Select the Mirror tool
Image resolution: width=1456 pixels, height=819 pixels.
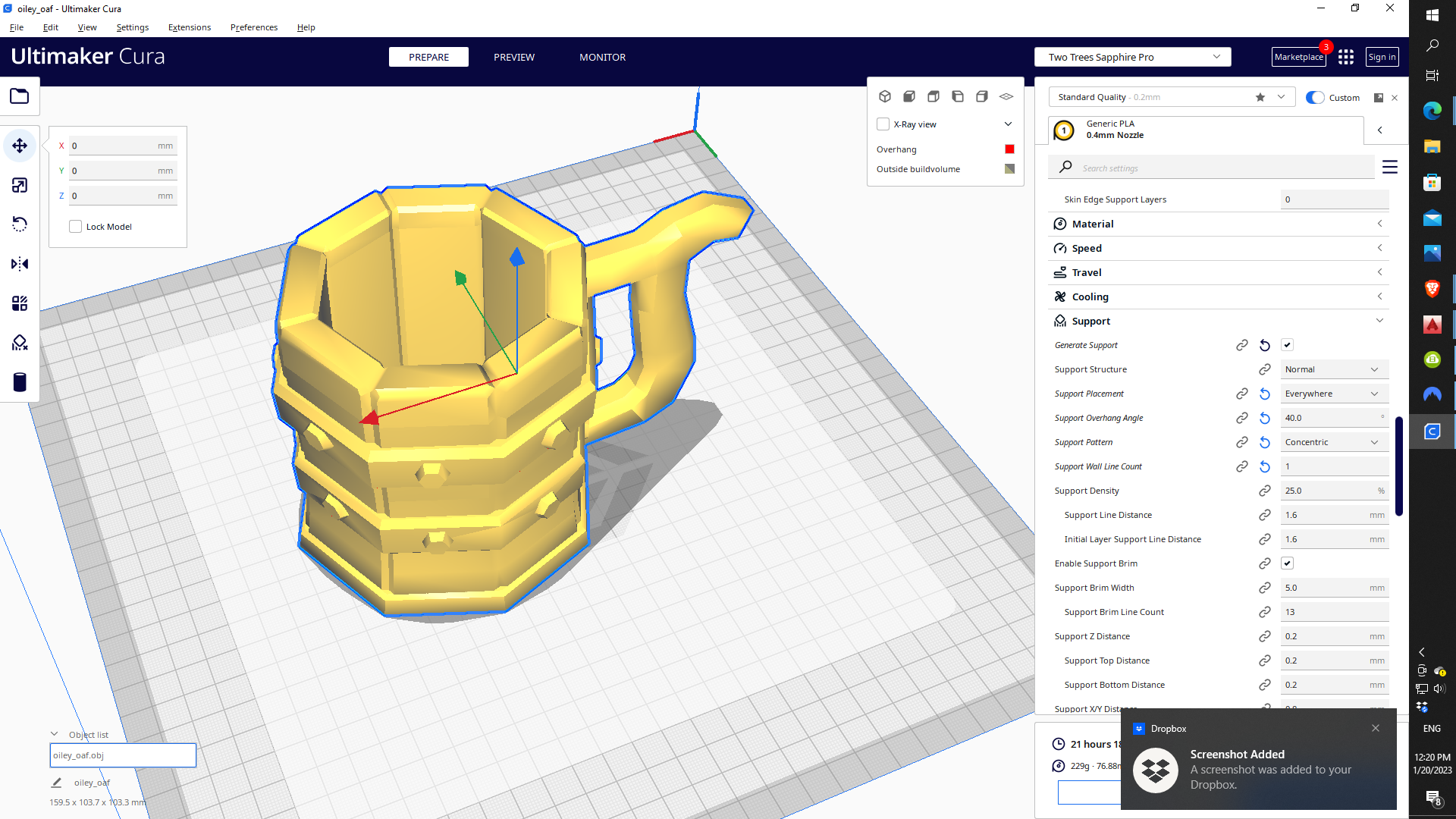point(20,264)
